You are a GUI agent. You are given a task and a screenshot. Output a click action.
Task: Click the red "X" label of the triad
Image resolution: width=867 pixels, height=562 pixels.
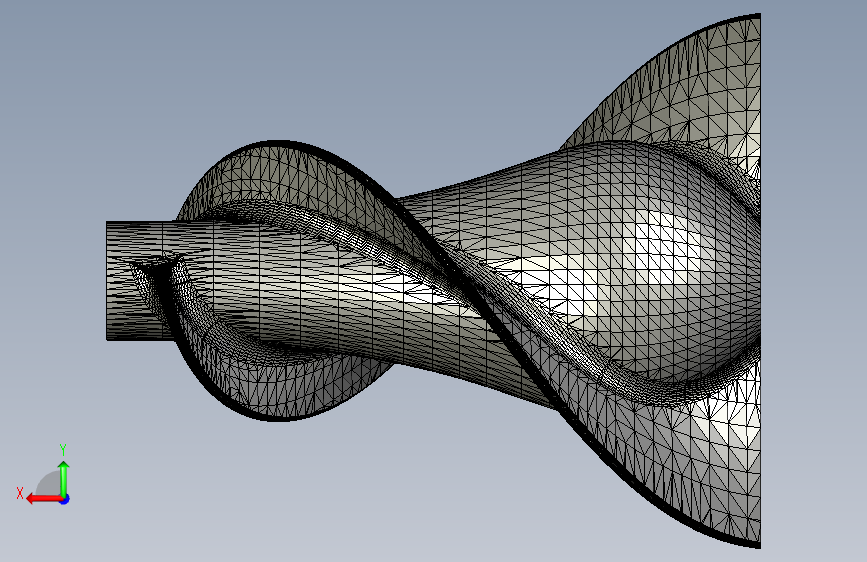click(x=20, y=493)
